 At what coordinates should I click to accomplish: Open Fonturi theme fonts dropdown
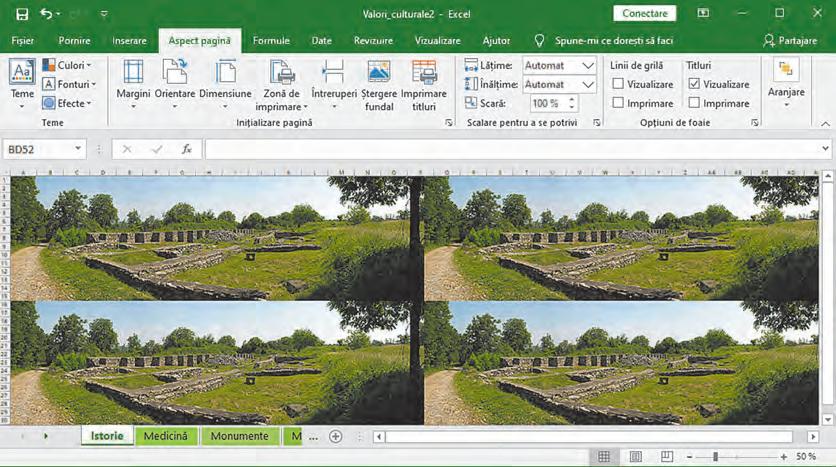pyautogui.click(x=69, y=84)
